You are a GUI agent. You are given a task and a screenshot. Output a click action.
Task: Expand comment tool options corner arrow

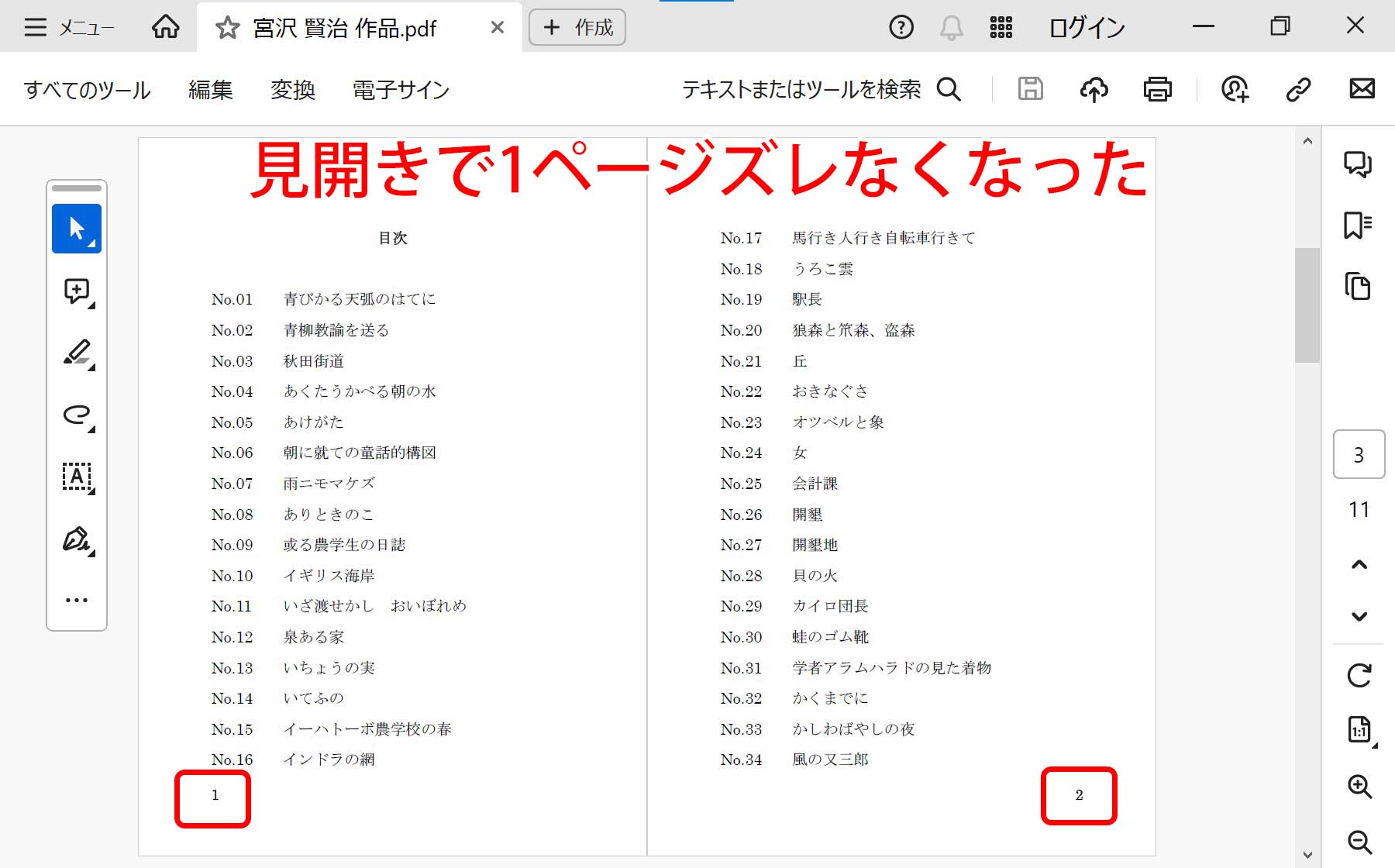click(91, 306)
